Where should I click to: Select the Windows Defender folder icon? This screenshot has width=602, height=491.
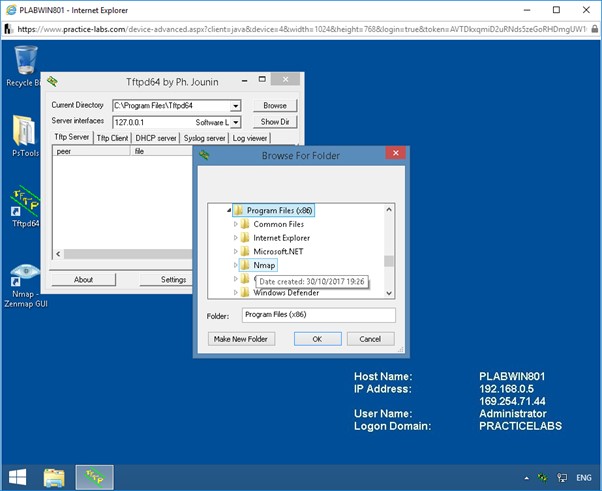point(245,293)
